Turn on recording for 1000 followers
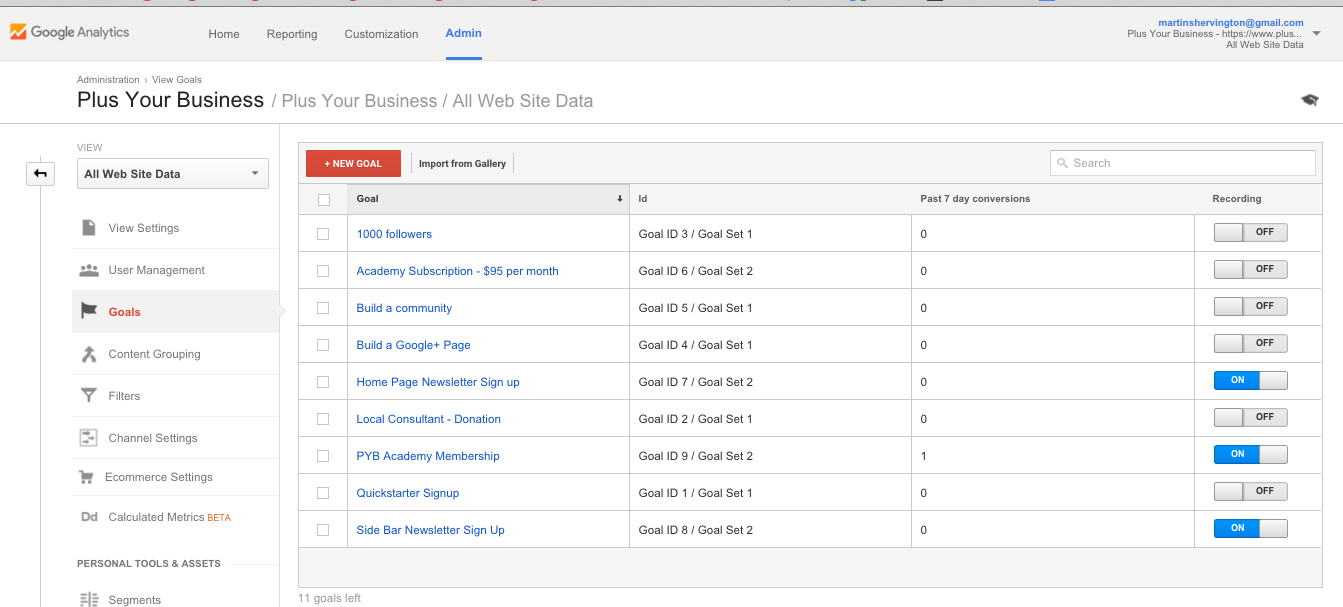This screenshot has width=1343, height=607. coord(1251,232)
